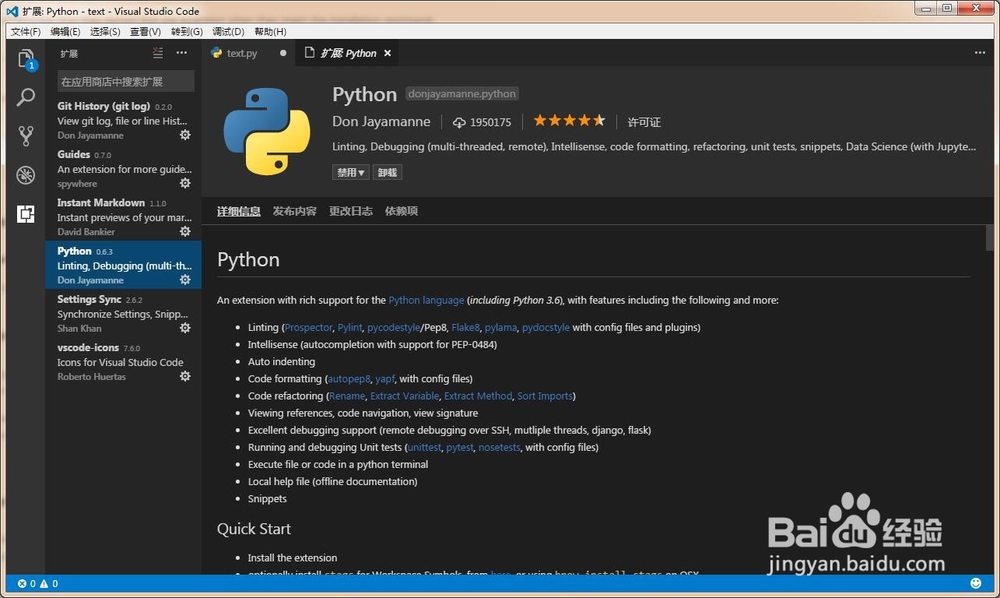Select the 详细信息 tab
The image size is (1000, 598).
coord(239,211)
